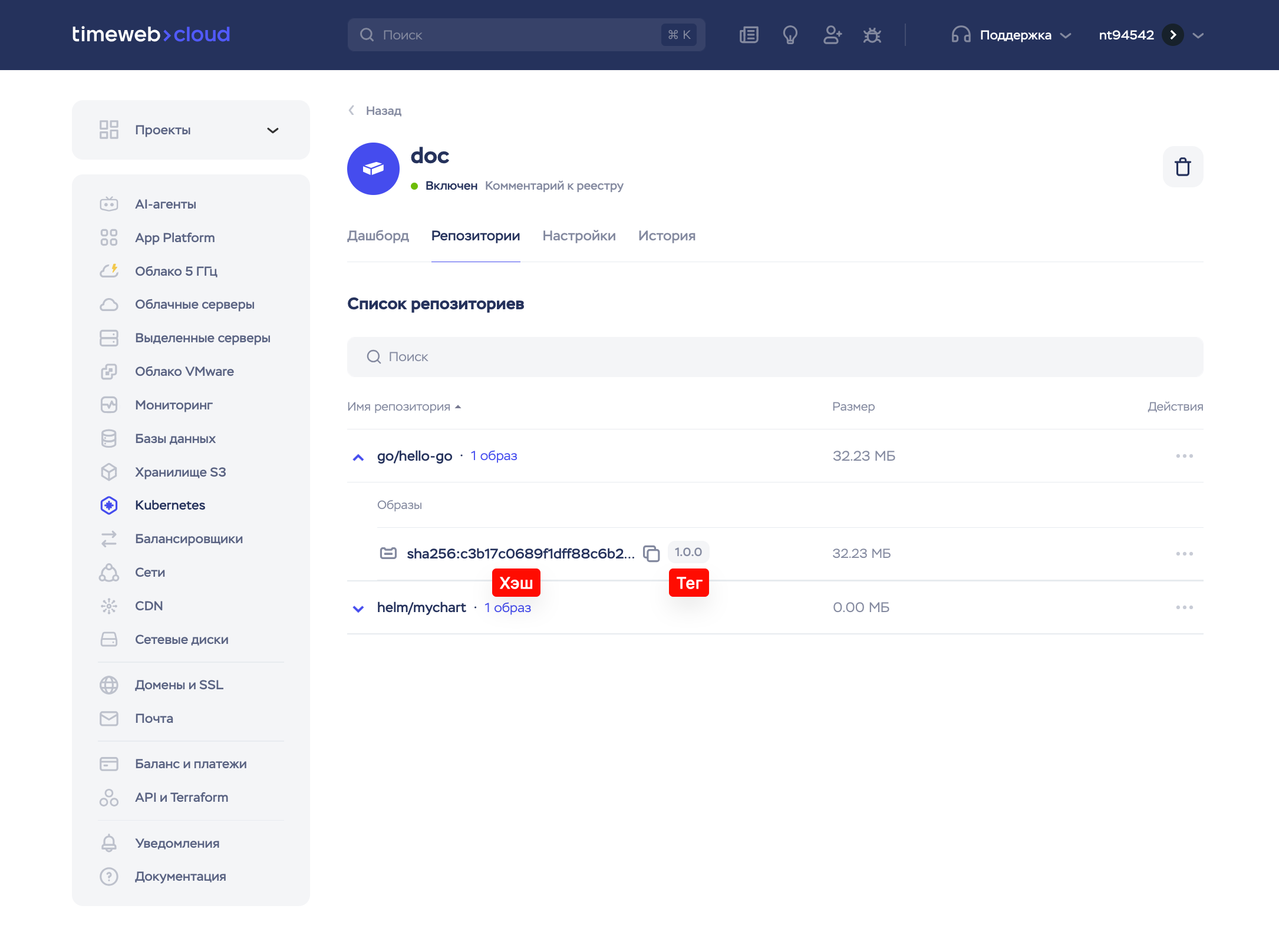Click the go/hello-go repository name
1279x952 pixels.
[x=415, y=456]
